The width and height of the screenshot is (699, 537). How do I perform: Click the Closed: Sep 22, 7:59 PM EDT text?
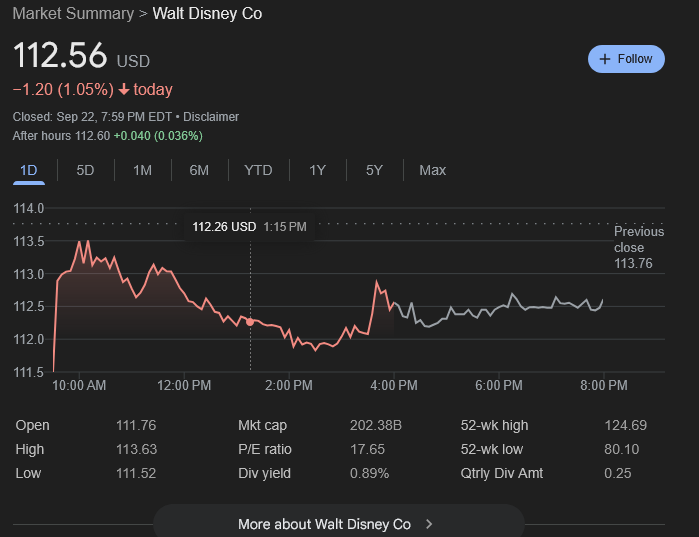(x=92, y=117)
